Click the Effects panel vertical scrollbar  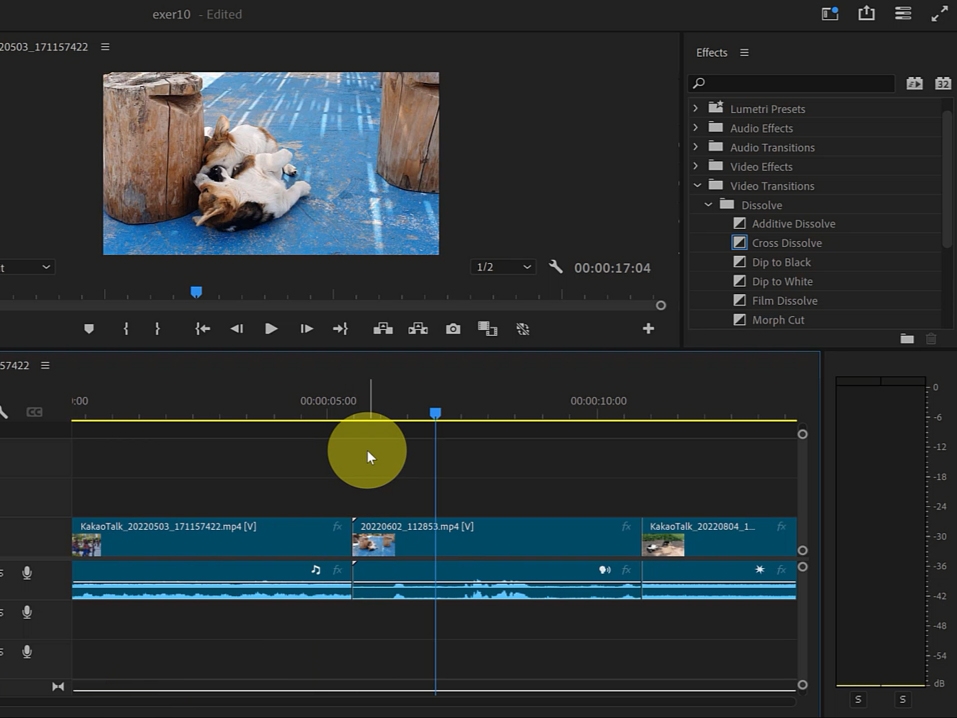(x=947, y=180)
